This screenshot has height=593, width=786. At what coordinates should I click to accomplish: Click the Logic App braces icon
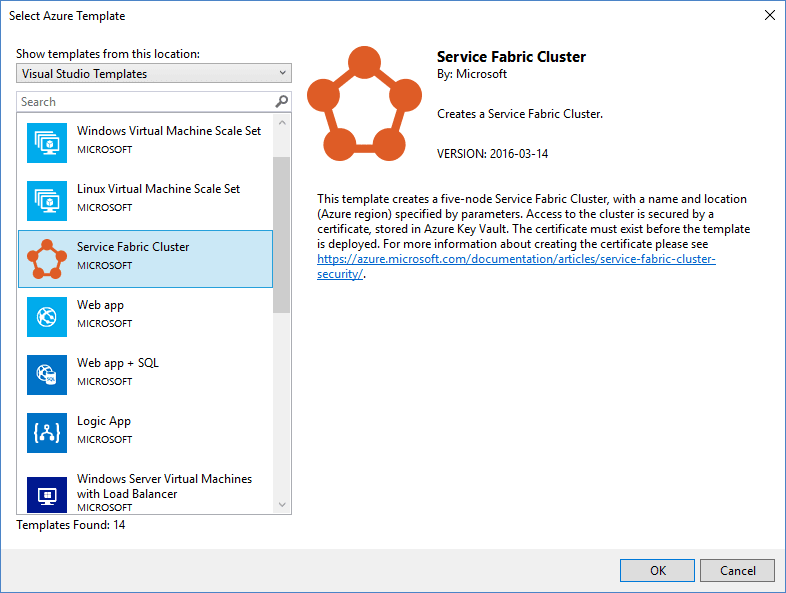pos(47,433)
